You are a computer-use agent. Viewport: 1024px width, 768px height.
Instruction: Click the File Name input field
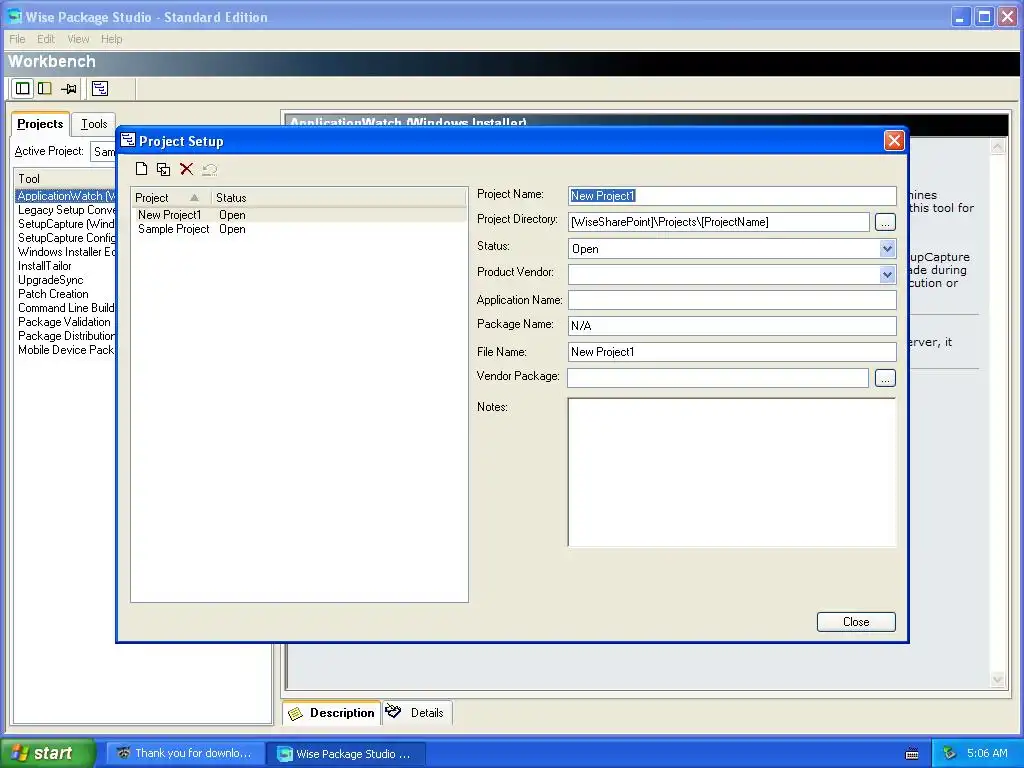coord(732,351)
